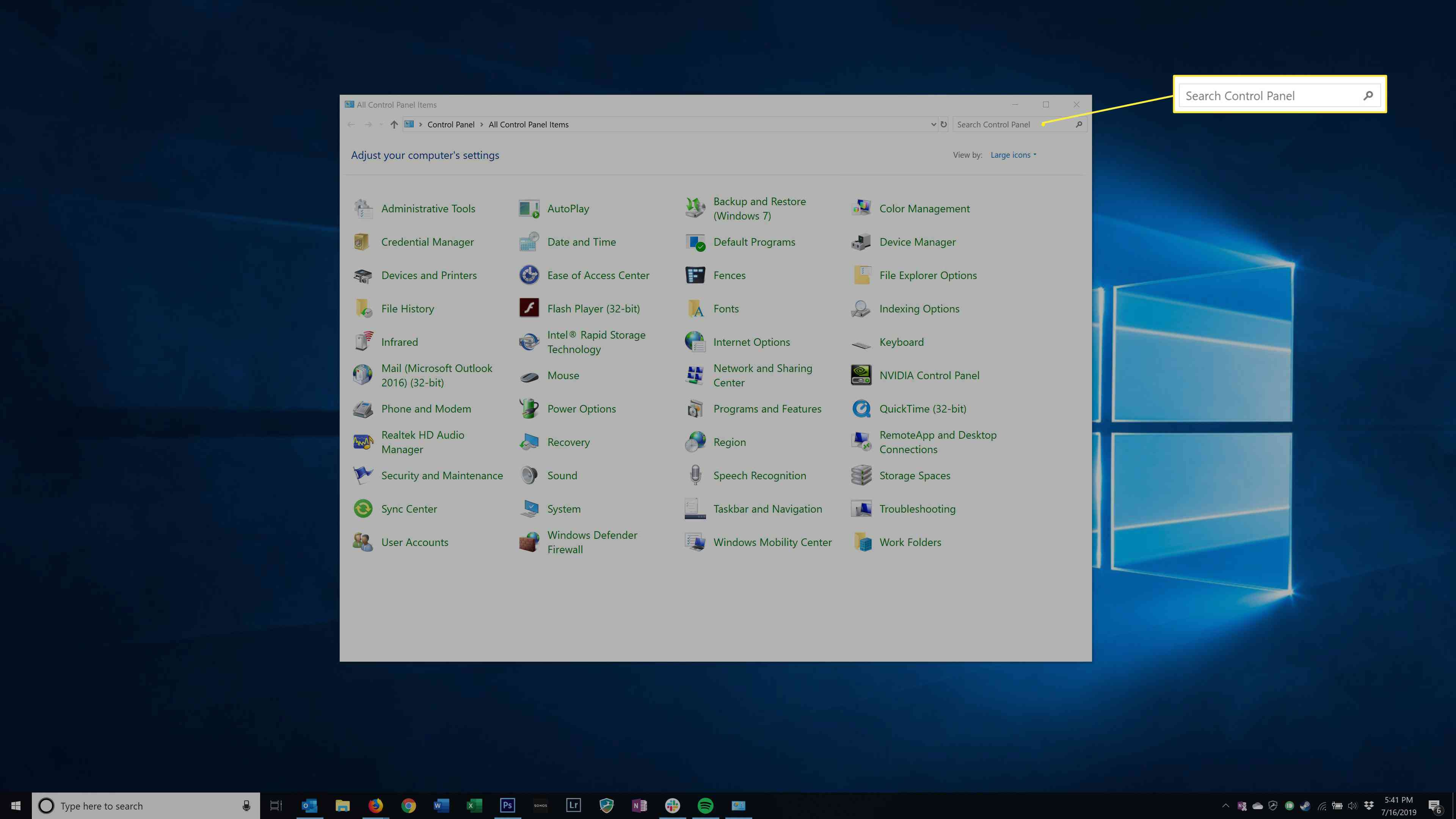Viewport: 1456px width, 819px height.
Task: Click the Realtek HD Audio Manager link
Action: pyautogui.click(x=422, y=442)
